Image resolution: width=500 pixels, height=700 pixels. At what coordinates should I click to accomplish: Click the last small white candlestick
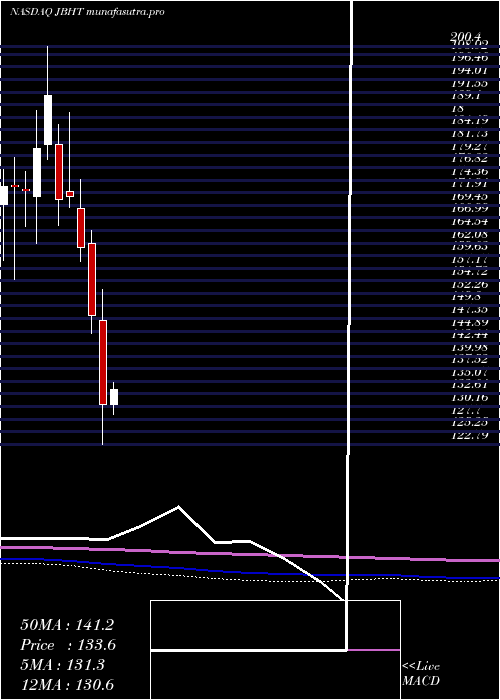114,397
